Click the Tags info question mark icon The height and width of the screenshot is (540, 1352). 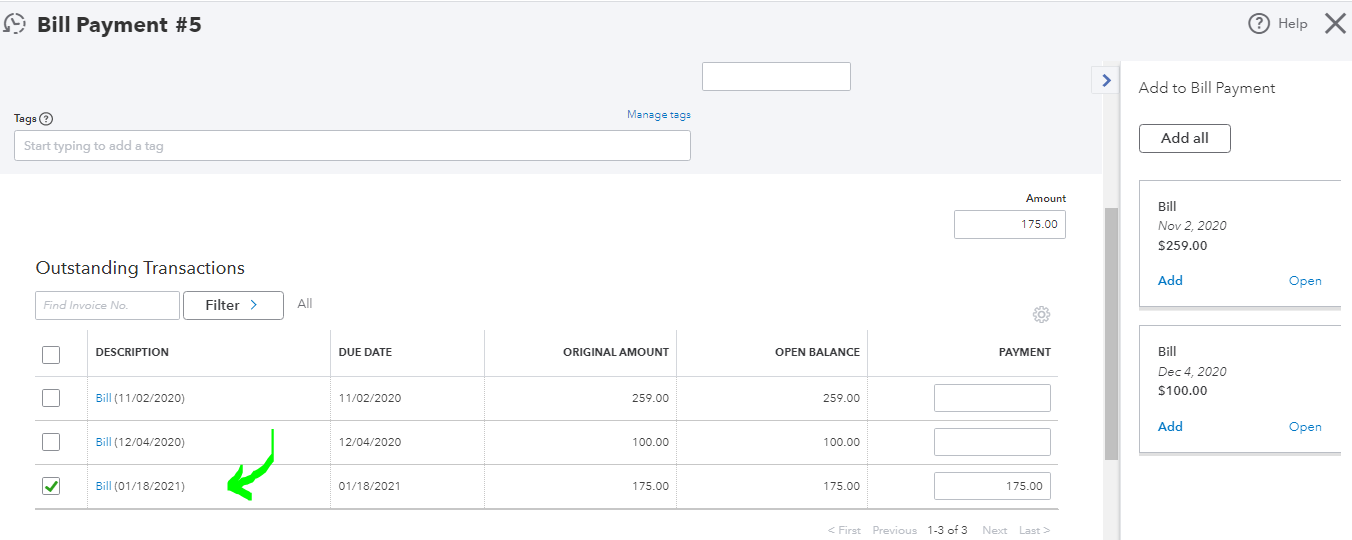46,119
